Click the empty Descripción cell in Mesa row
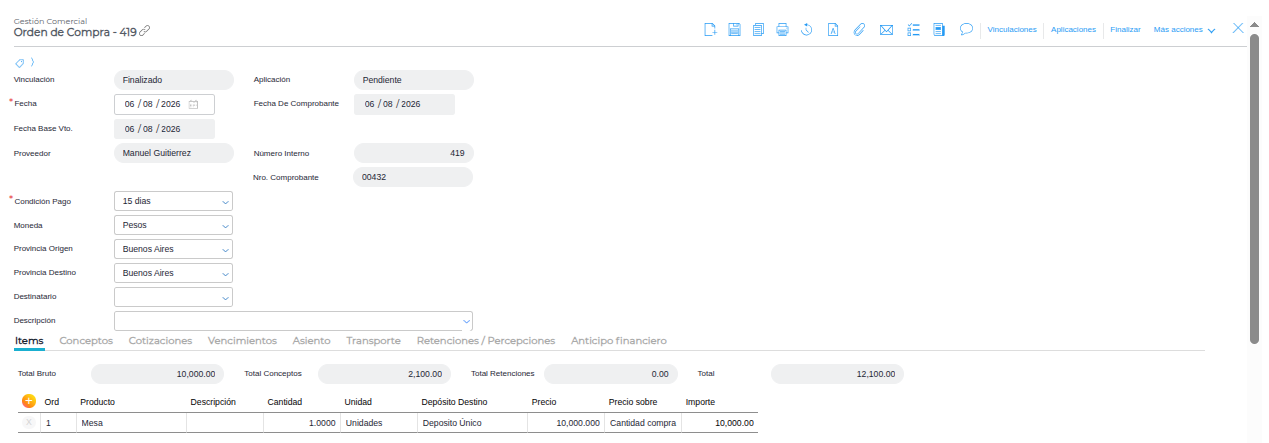 tap(225, 423)
